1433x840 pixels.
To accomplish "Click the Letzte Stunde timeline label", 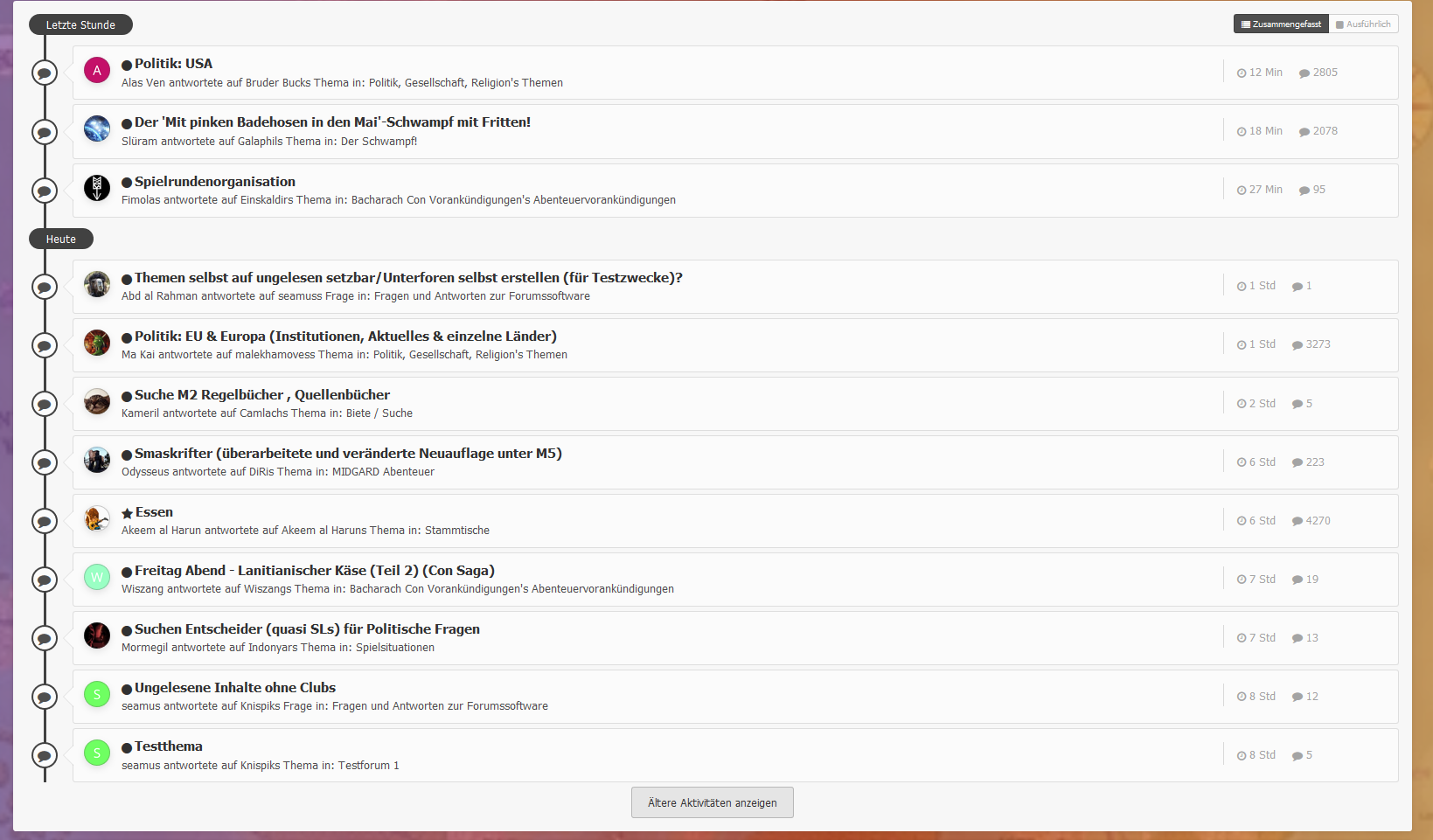I will coord(80,24).
